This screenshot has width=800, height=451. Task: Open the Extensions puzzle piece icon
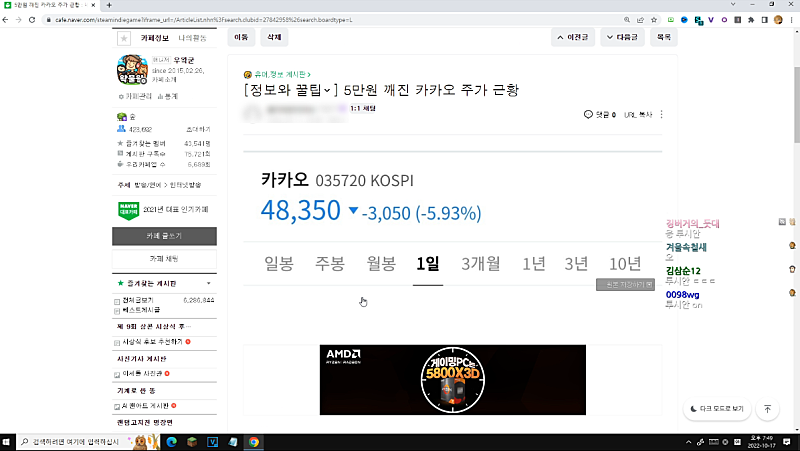(751, 20)
